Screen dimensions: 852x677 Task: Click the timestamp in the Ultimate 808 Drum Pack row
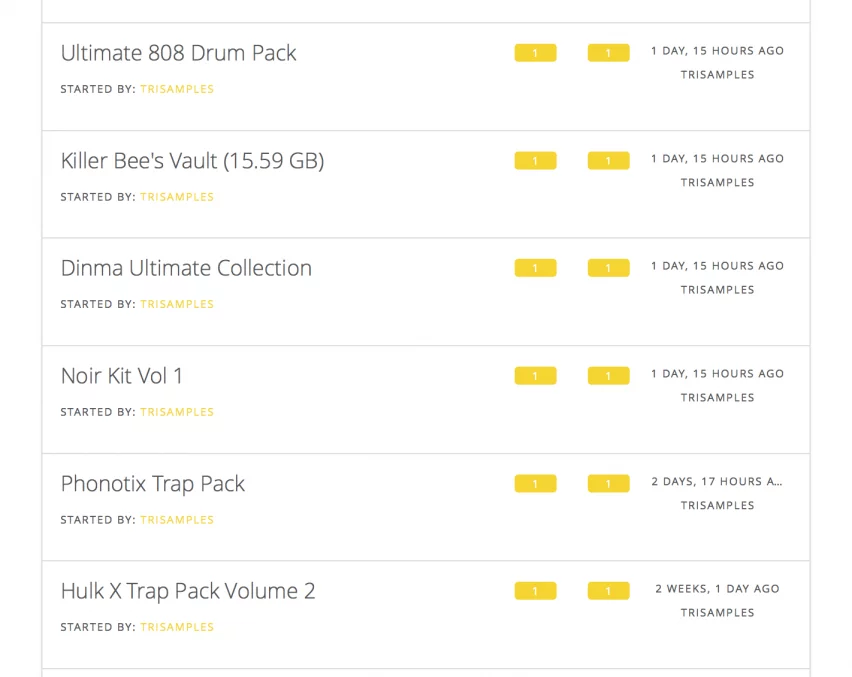click(x=717, y=51)
